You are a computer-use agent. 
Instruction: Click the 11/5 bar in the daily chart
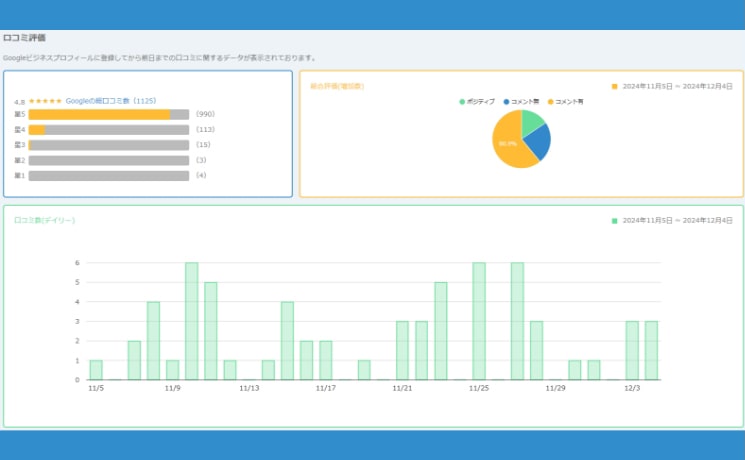click(96, 370)
